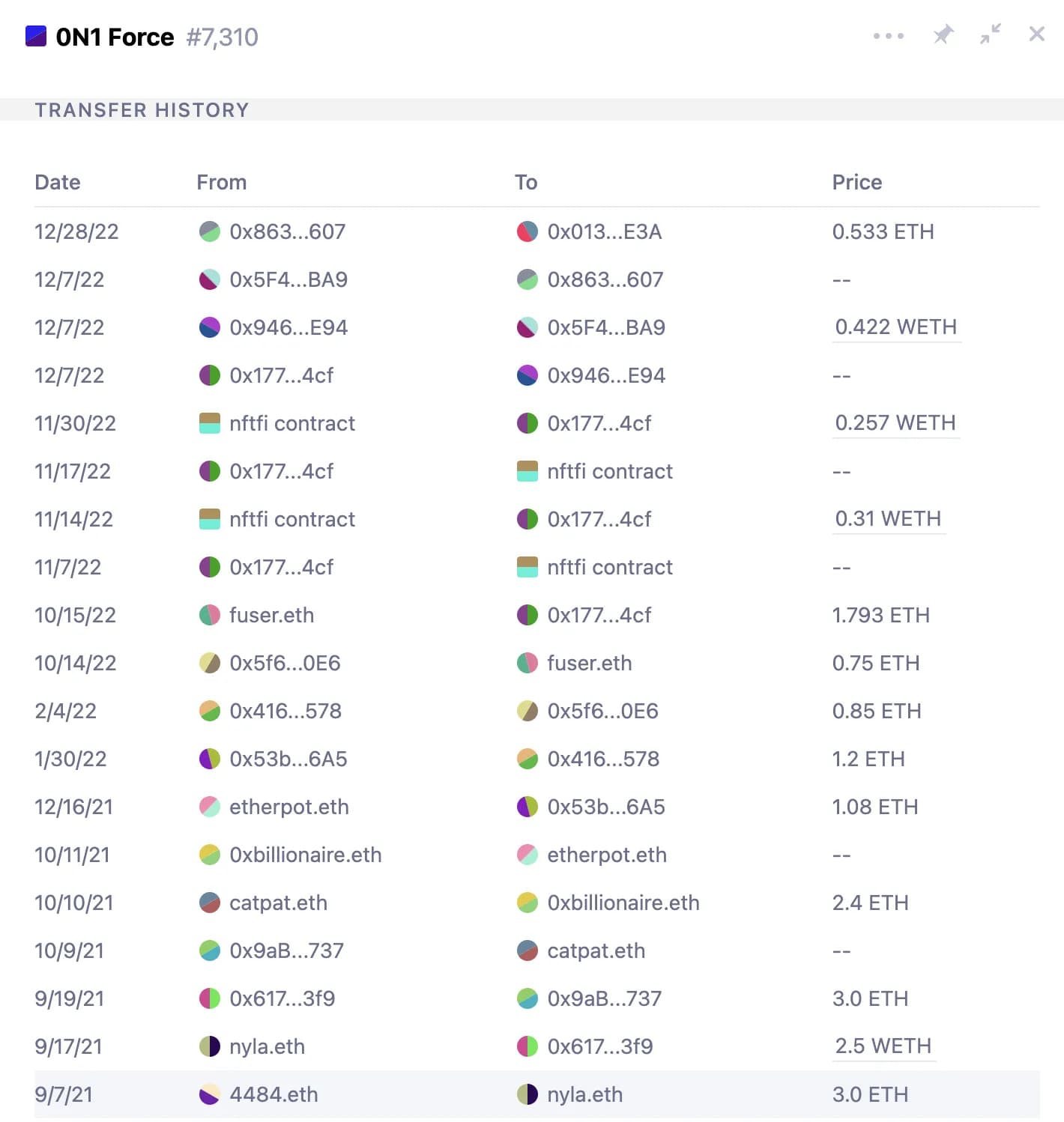This screenshot has width=1064, height=1122.
Task: Open the 0.422 WETH price link
Action: point(896,327)
